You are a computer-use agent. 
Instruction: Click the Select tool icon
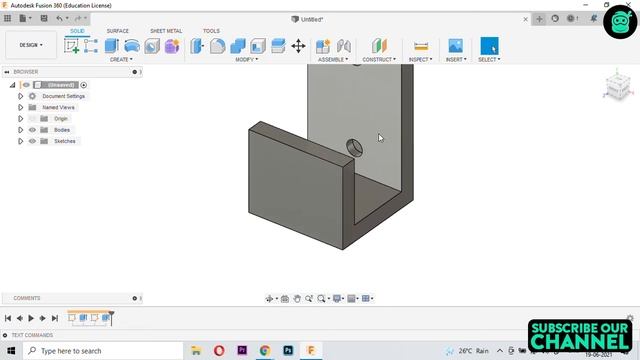[x=489, y=46]
